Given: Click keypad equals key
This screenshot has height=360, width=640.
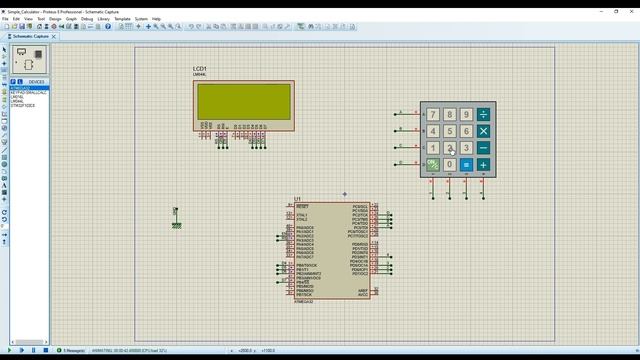Looking at the screenshot, I should 467,165.
